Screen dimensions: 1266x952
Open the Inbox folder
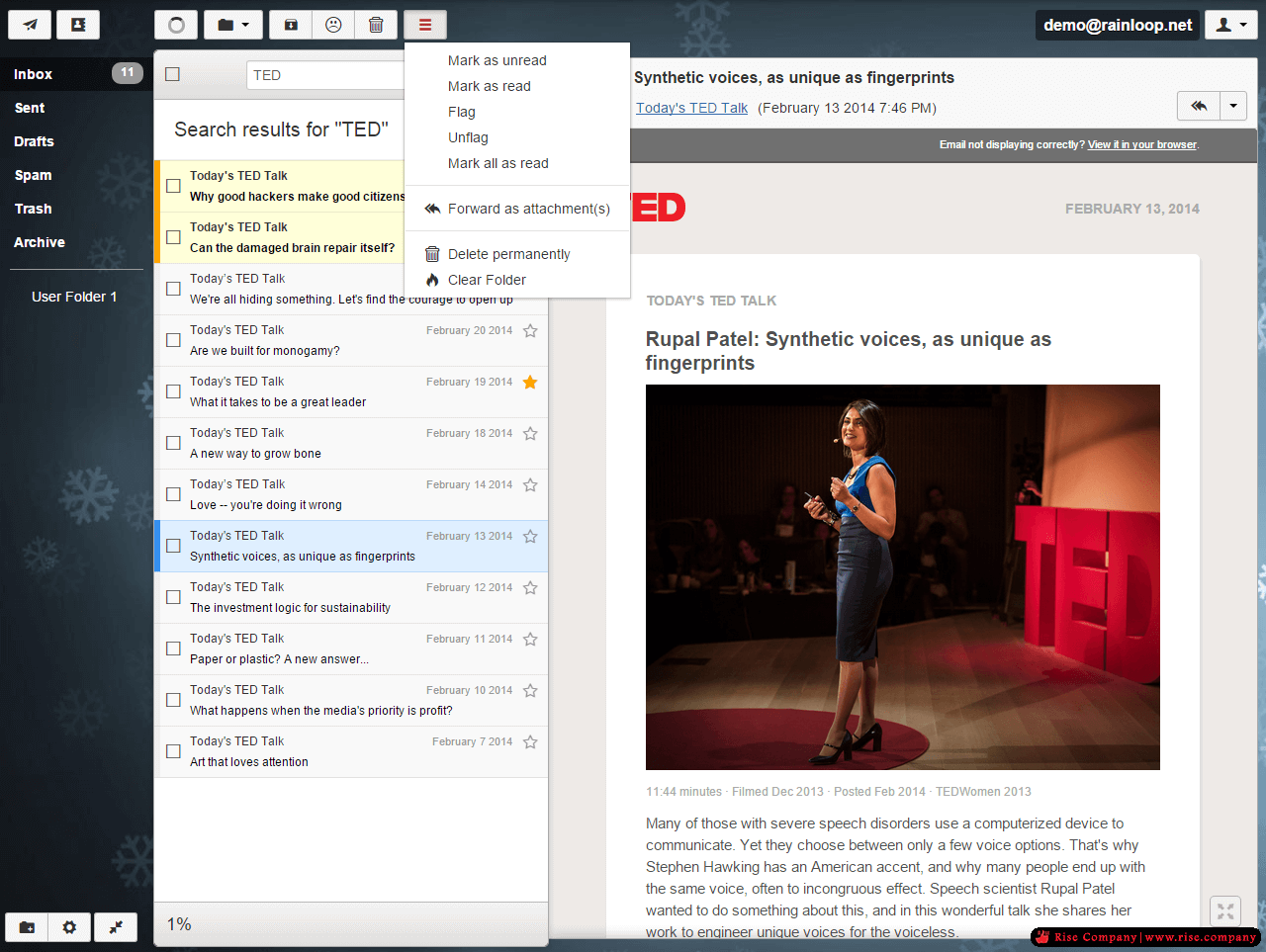[76, 74]
